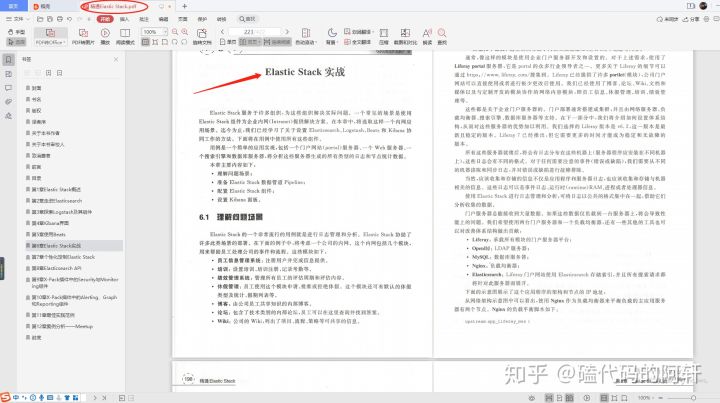Switch to the 稻壳 tab

pyautogui.click(x=42, y=6)
